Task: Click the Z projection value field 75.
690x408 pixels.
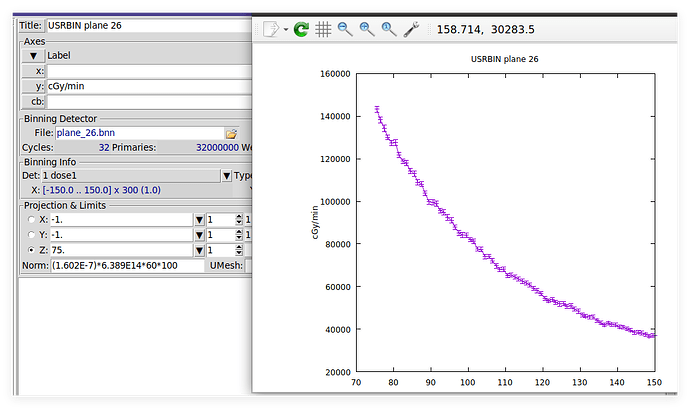Action: [121, 250]
